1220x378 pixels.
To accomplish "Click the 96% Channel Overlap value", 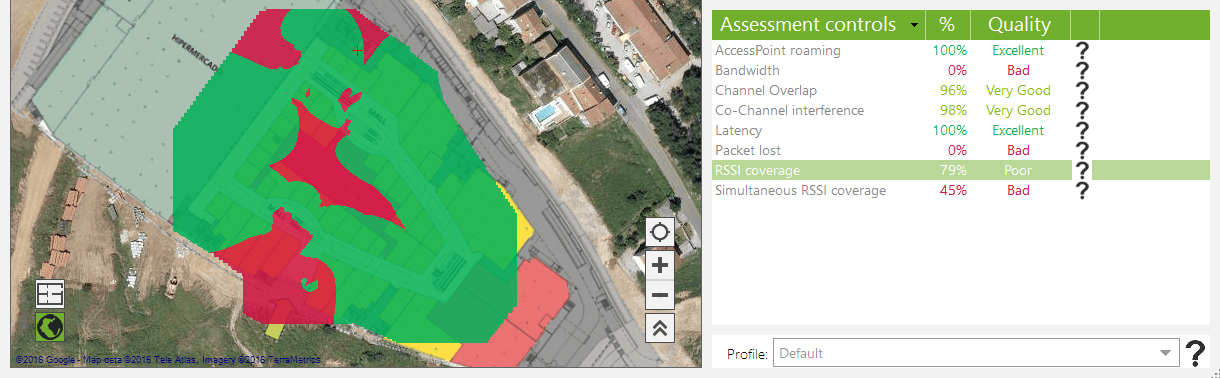I will point(953,90).
